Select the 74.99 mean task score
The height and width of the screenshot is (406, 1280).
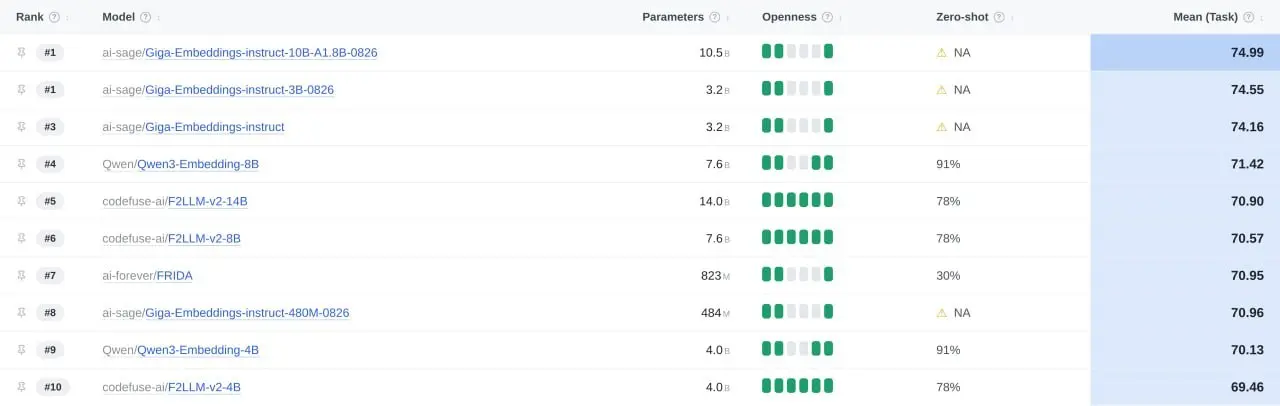tap(1247, 52)
